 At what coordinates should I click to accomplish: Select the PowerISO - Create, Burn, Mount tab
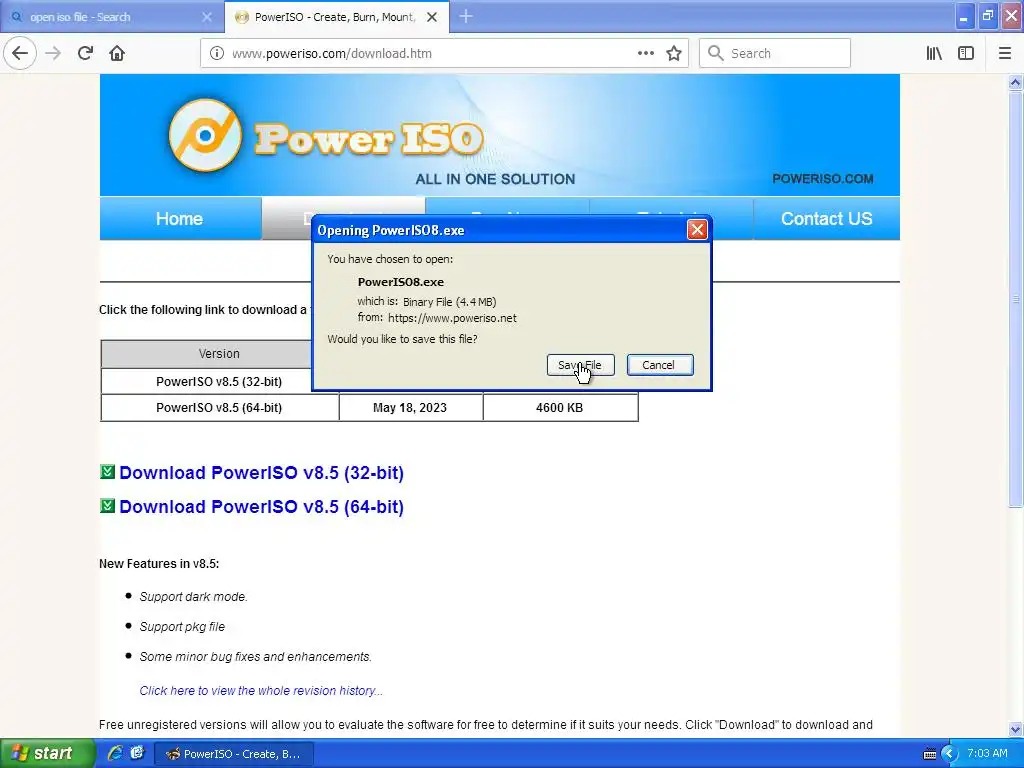click(336, 17)
